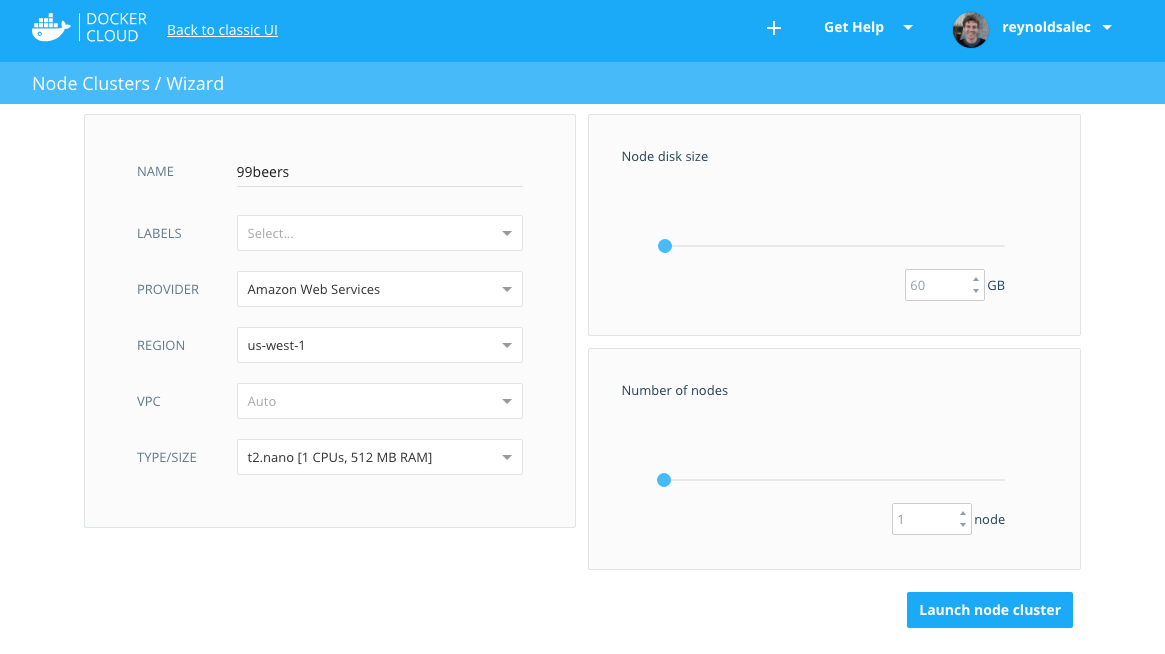Viewport: 1165px width, 654px height.
Task: Click the NAME field containing 99beers
Action: (x=380, y=172)
